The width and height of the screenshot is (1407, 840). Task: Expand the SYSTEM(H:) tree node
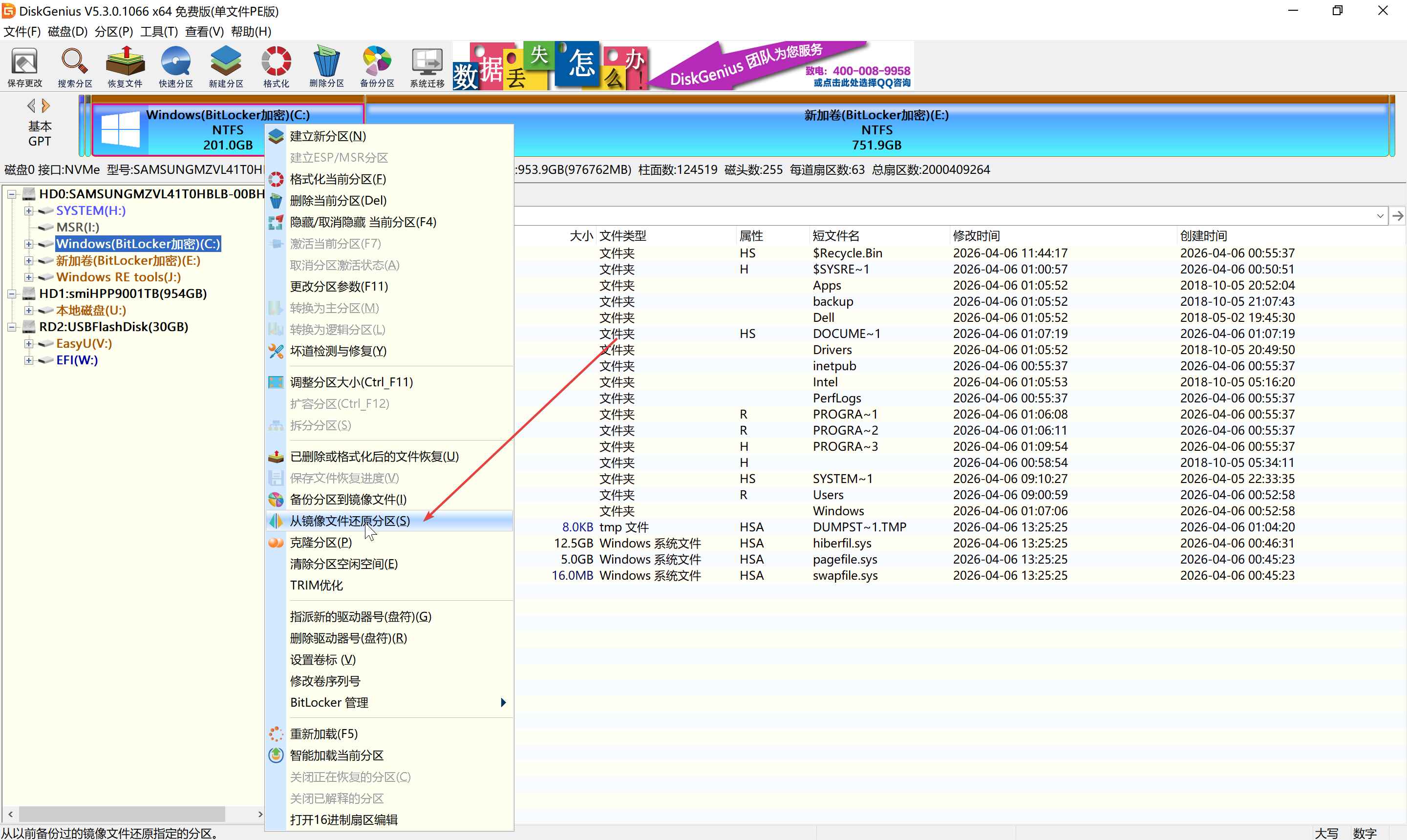[28, 211]
